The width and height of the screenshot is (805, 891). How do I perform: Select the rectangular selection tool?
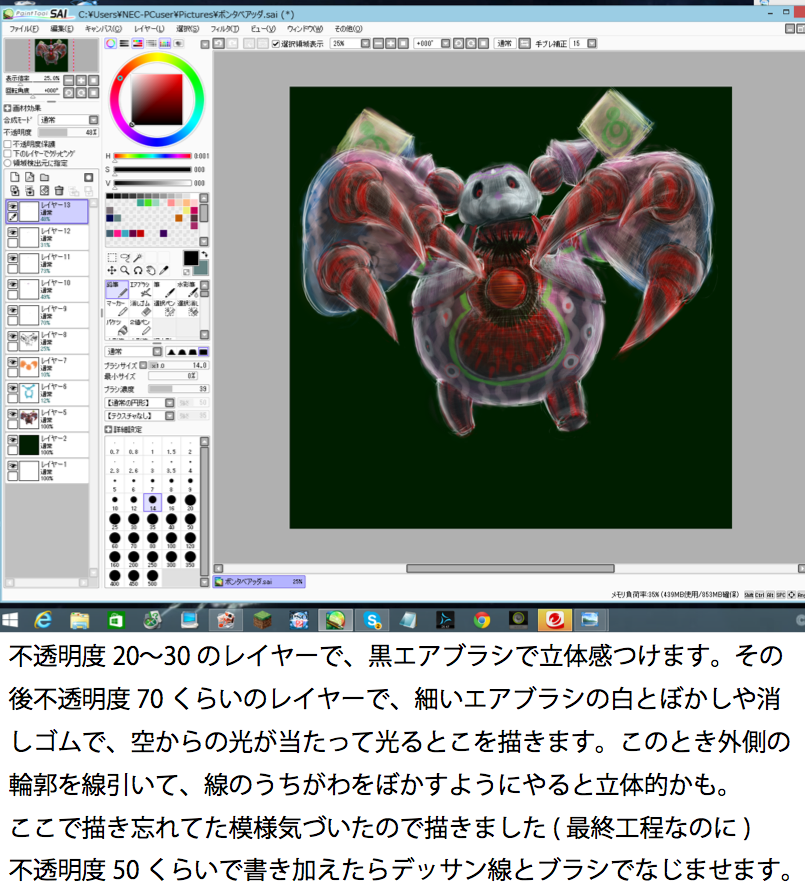point(112,258)
